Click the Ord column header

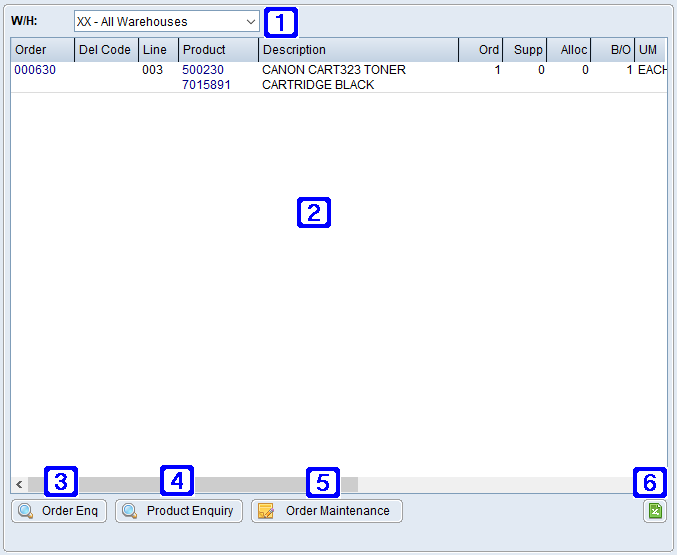(481, 50)
